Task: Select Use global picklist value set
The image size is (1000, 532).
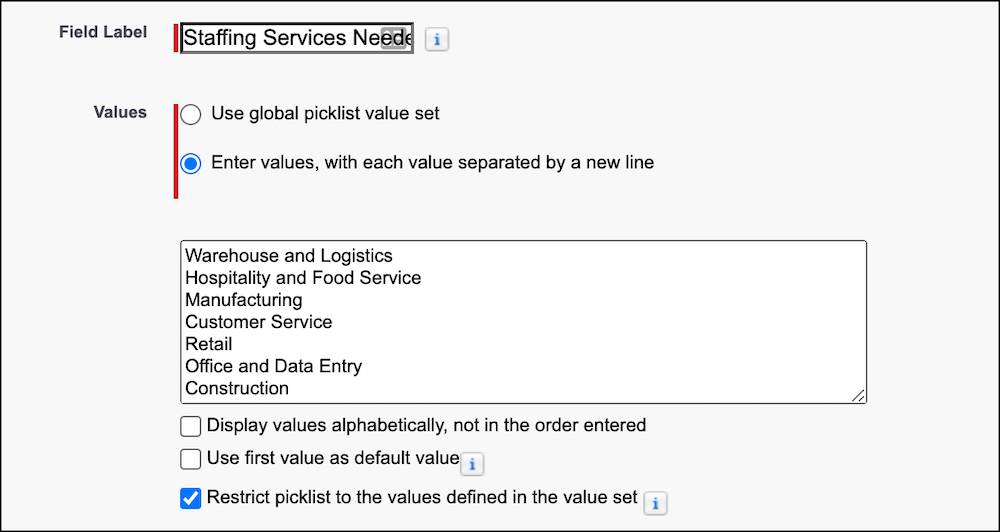Action: click(x=191, y=114)
